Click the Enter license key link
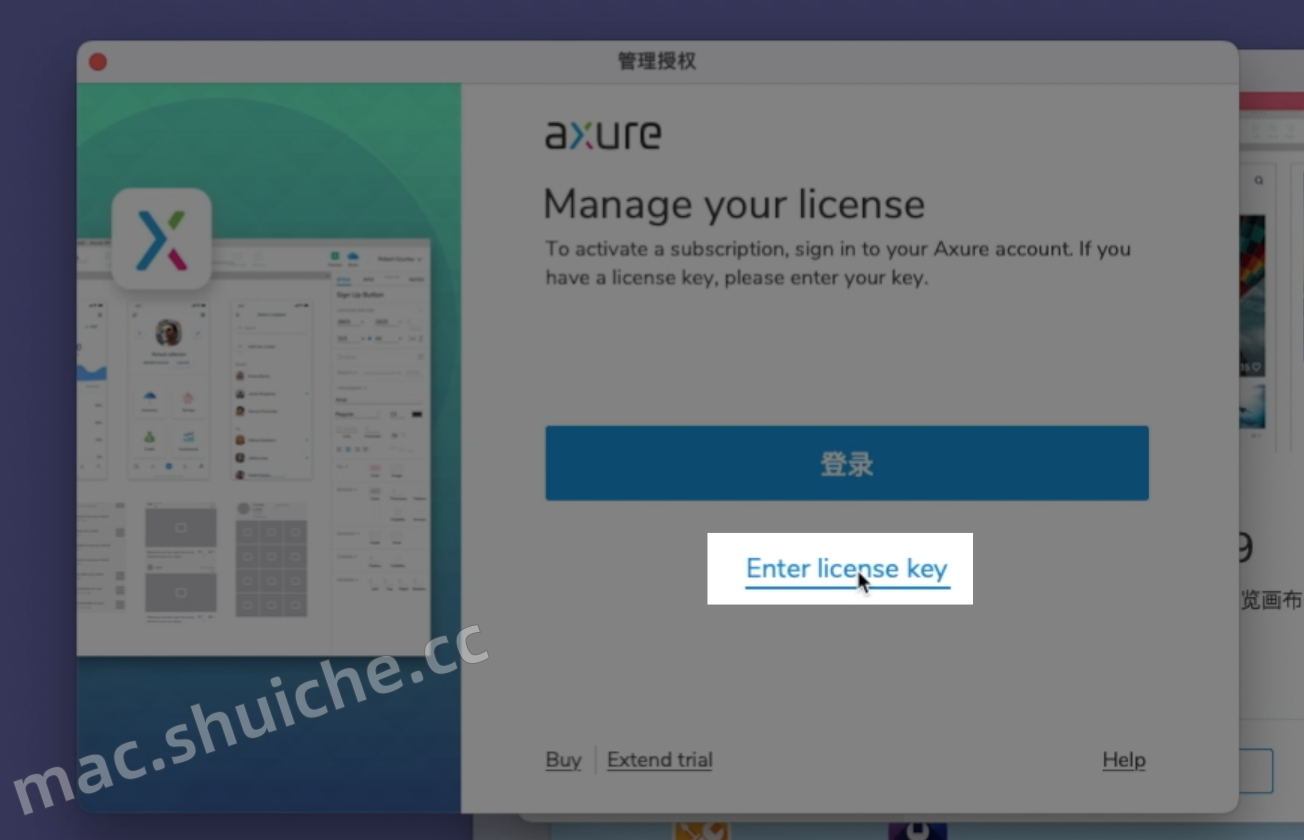Image resolution: width=1304 pixels, height=840 pixels. click(846, 569)
